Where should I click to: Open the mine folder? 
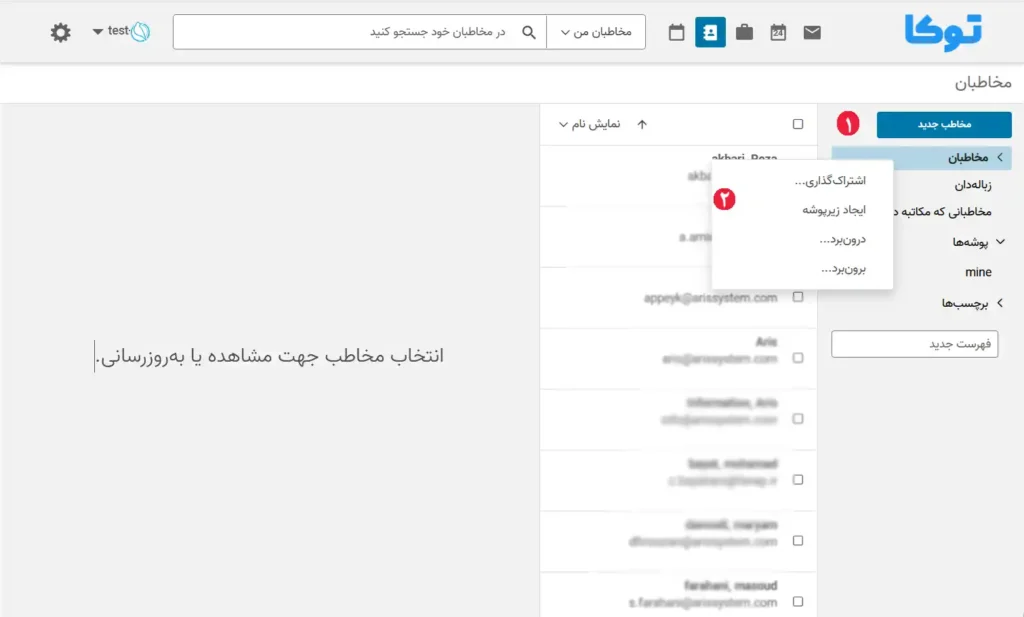978,272
